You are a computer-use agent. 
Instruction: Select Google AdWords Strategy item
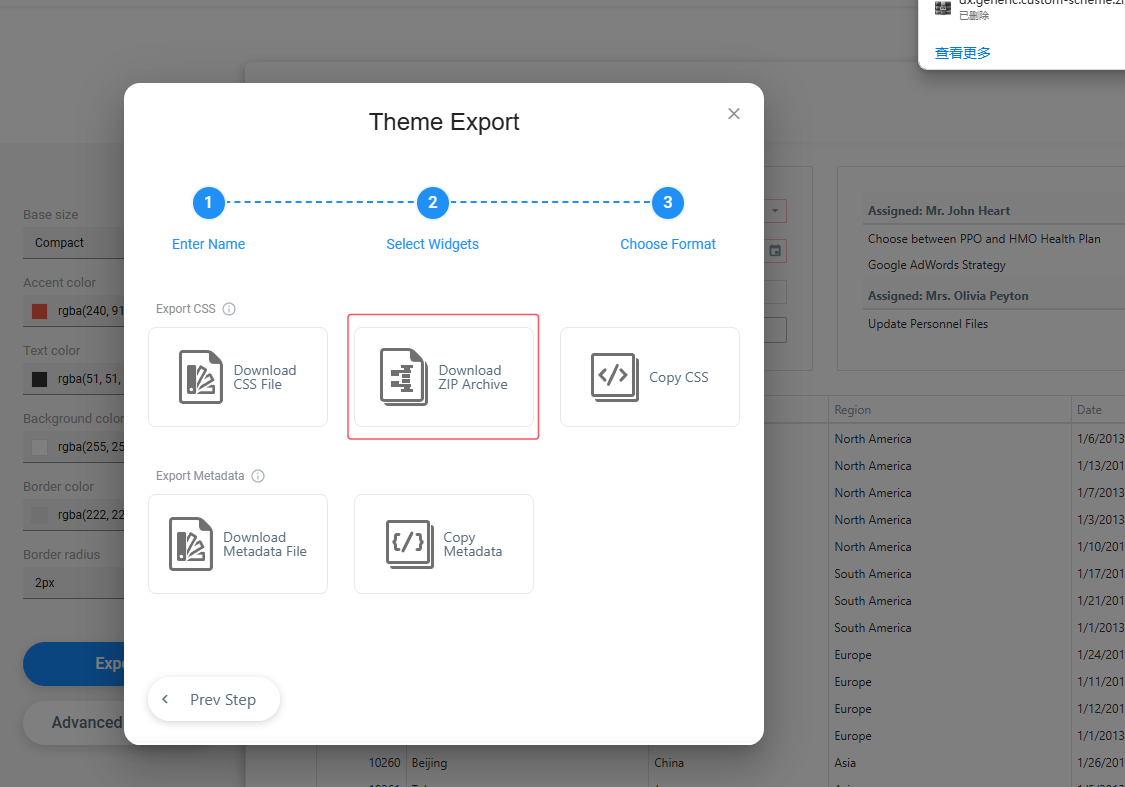tap(936, 265)
